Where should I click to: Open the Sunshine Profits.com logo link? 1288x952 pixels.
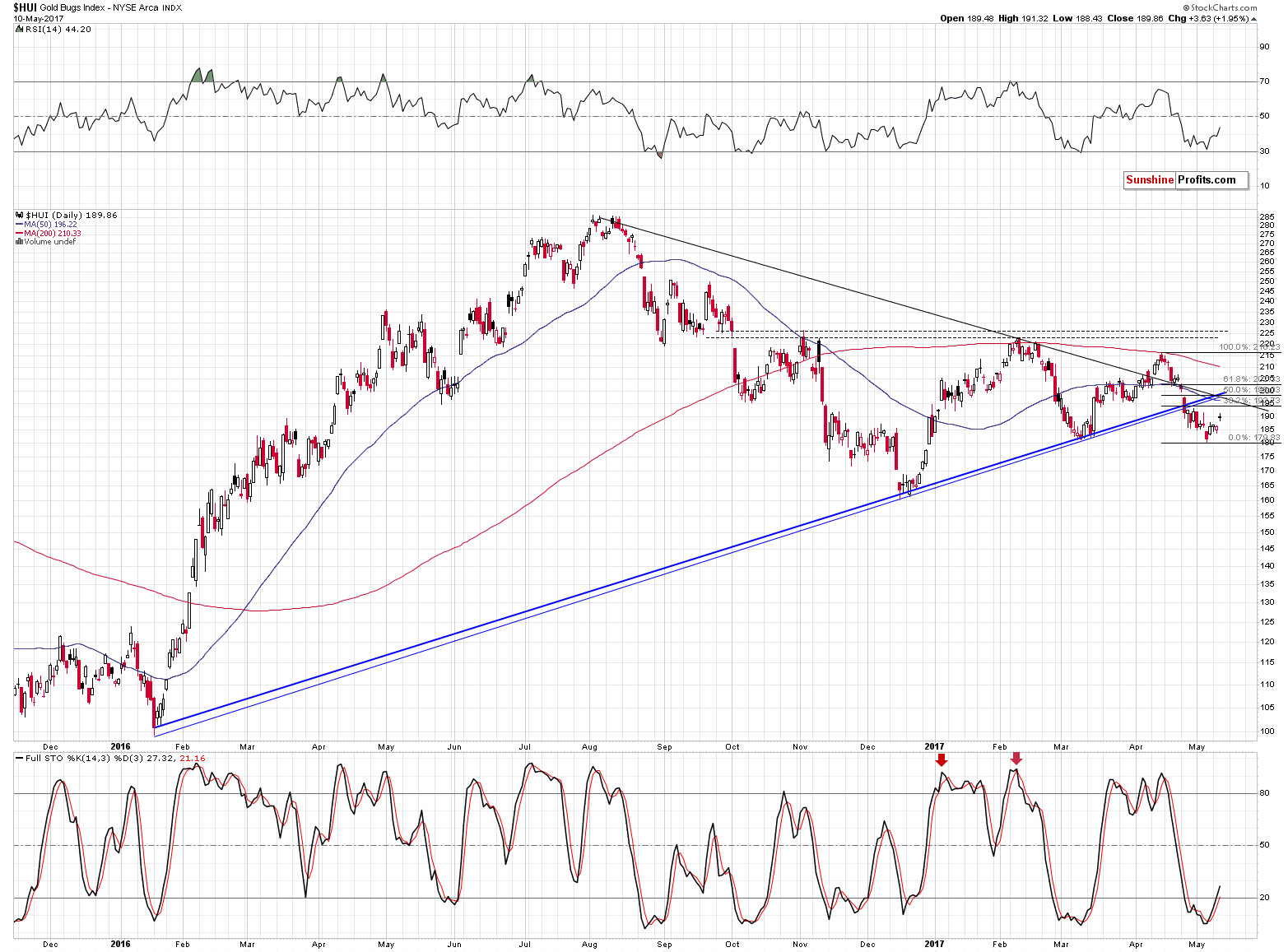tap(1186, 180)
